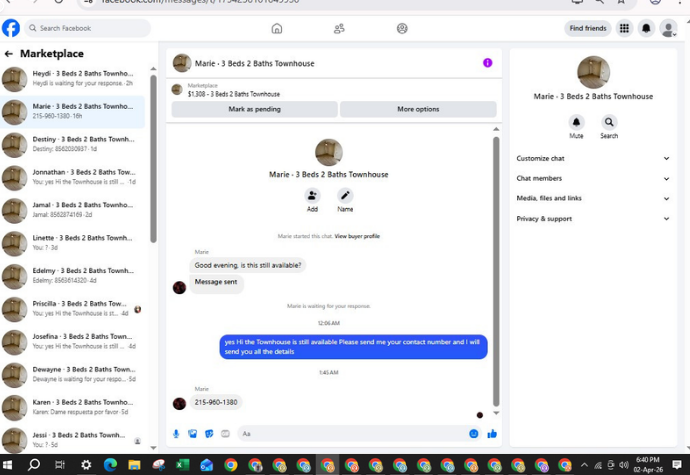Click Good evening, is this still available message
Image resolution: width=690 pixels, height=475 pixels.
click(248, 265)
